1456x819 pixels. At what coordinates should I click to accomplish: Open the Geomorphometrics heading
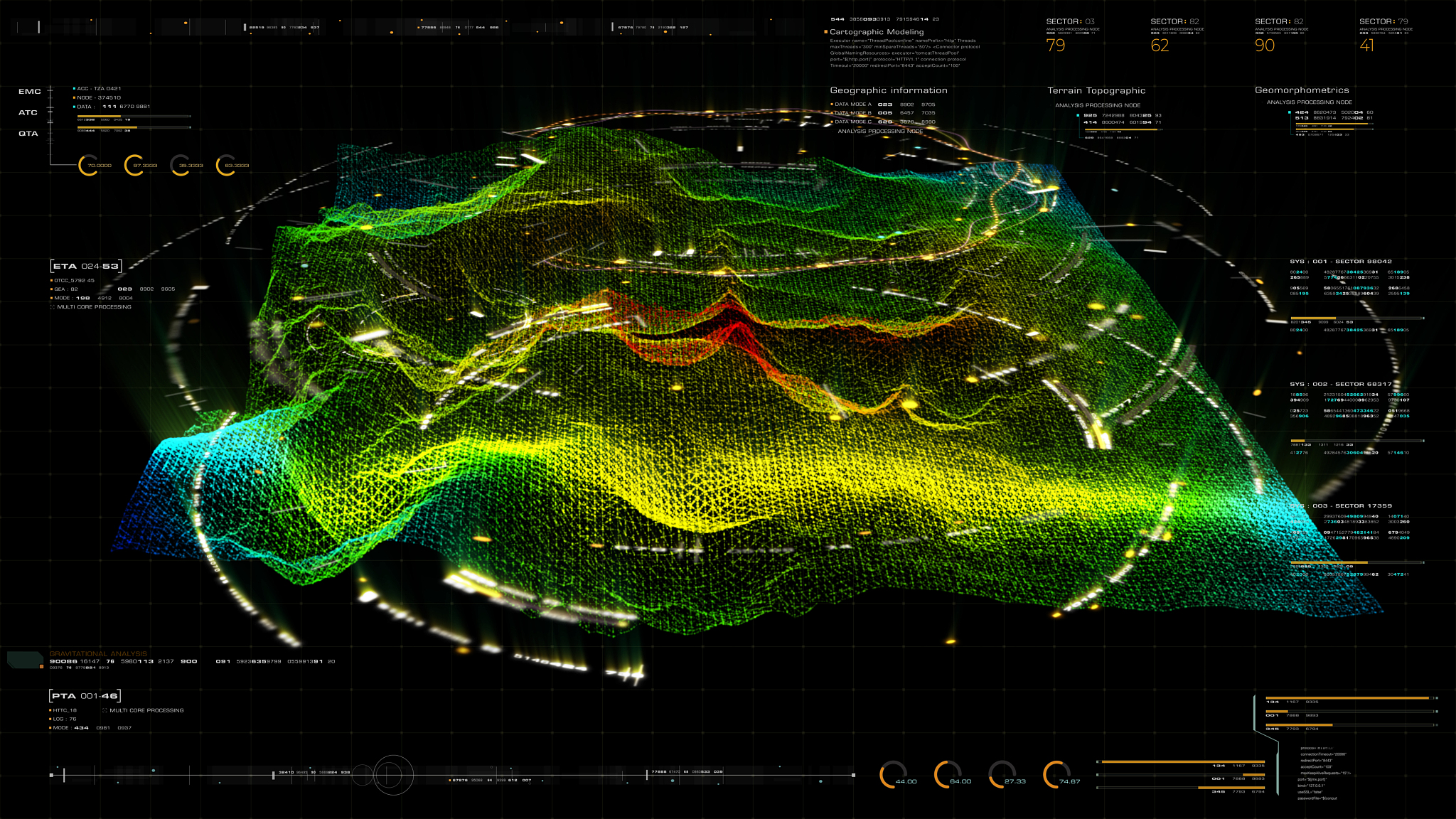tap(1301, 90)
